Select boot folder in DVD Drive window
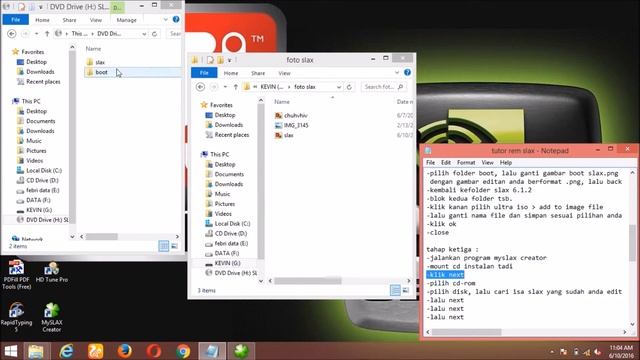The height and width of the screenshot is (360, 640). pos(133,72)
